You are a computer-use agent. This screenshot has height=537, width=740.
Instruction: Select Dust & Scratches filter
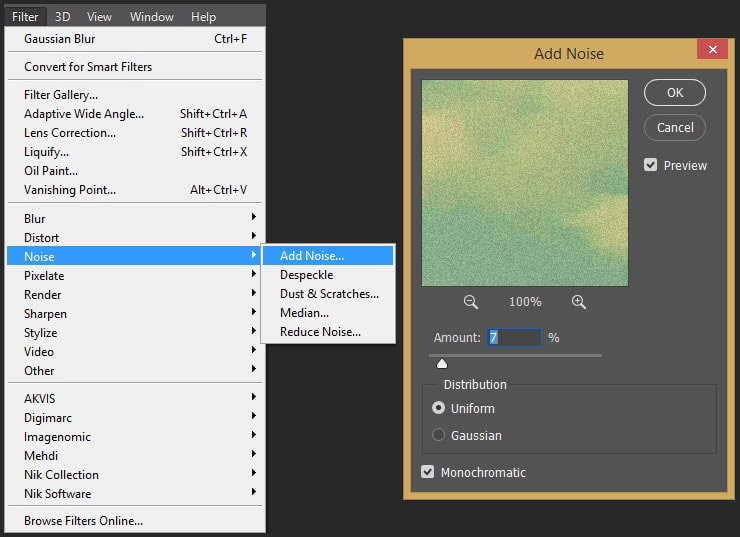coord(329,294)
